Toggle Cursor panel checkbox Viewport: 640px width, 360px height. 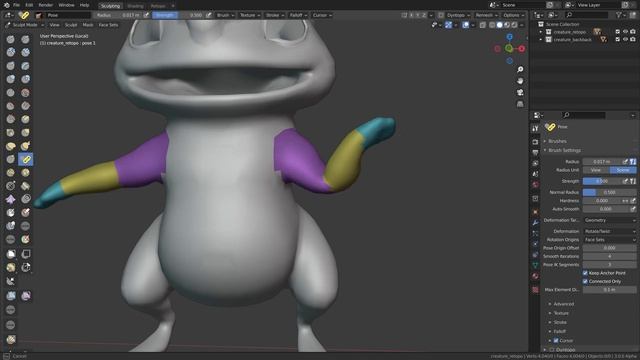click(556, 340)
